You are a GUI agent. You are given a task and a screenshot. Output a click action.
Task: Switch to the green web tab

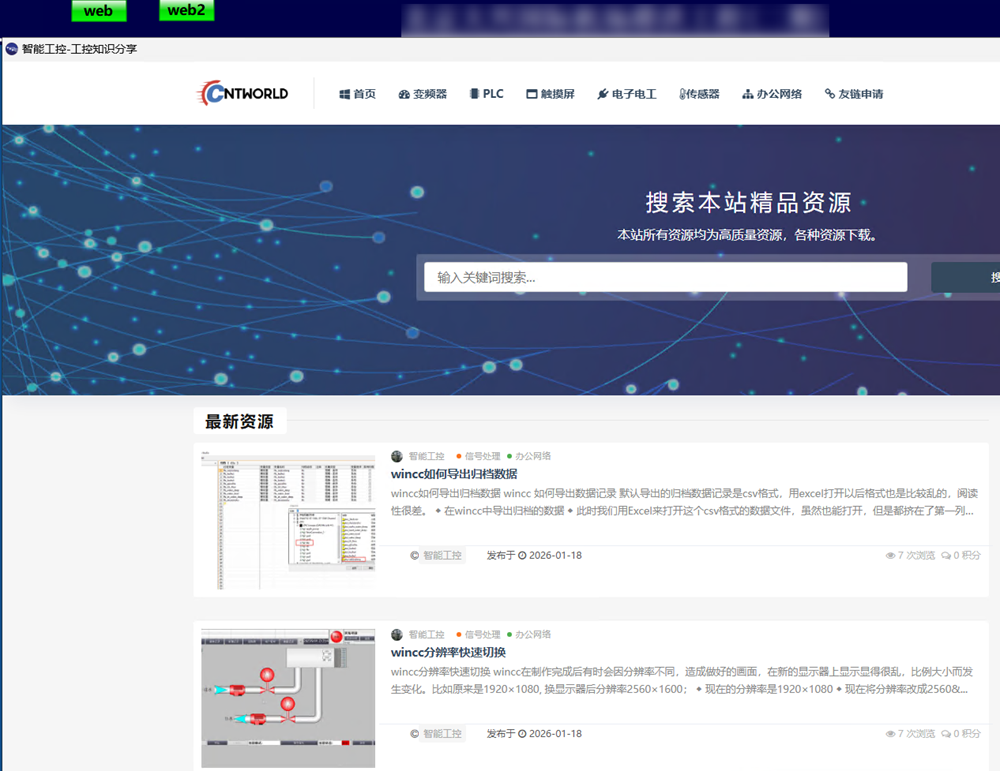pyautogui.click(x=98, y=11)
